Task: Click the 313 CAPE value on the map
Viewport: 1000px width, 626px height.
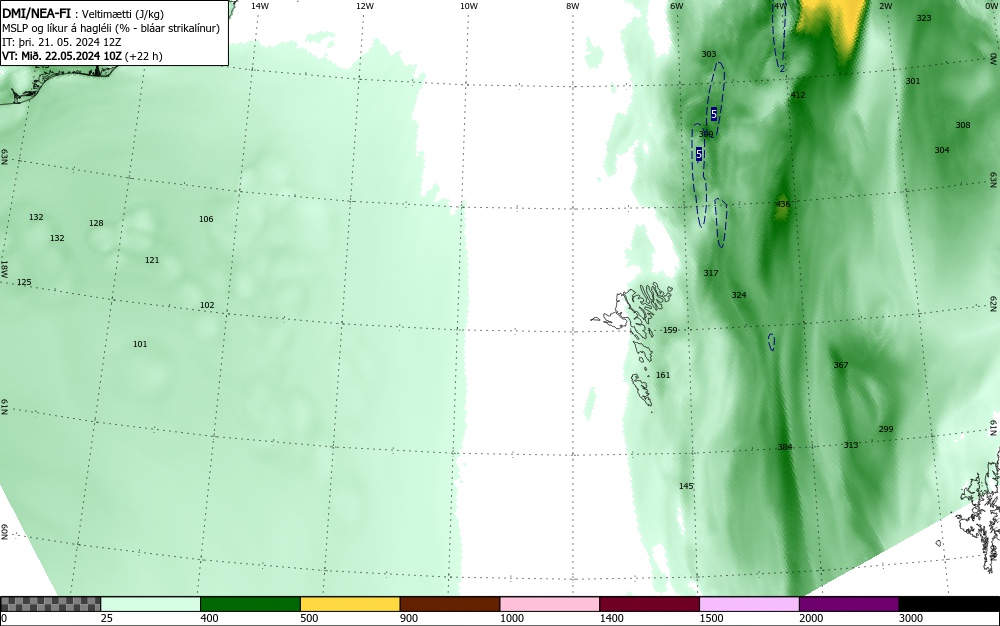Action: tap(851, 445)
